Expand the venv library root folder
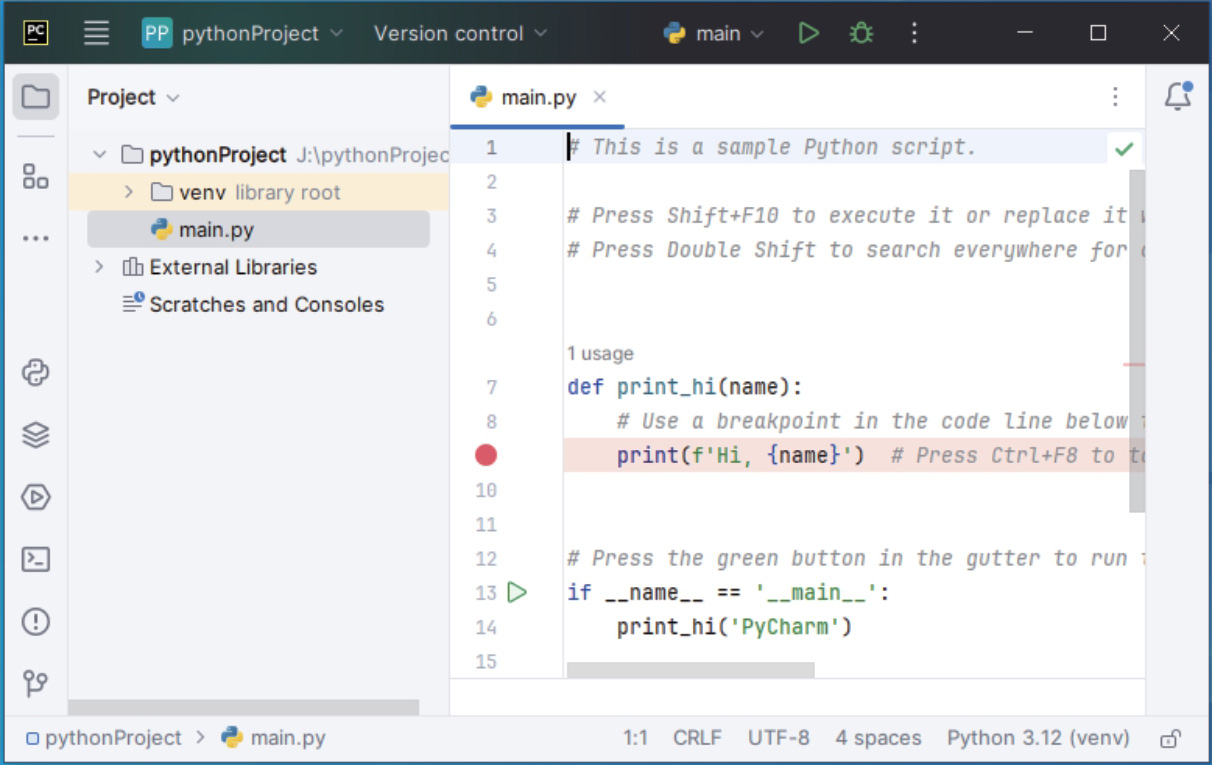This screenshot has height=765, width=1212. 129,192
